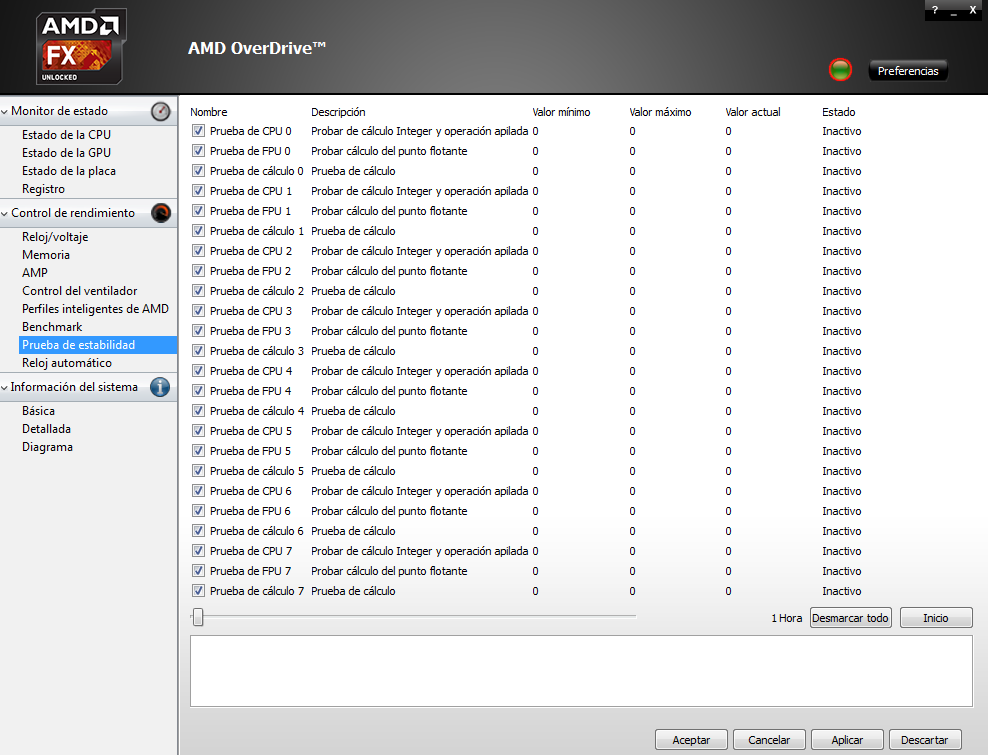Click the Aplicar button

tap(847, 740)
